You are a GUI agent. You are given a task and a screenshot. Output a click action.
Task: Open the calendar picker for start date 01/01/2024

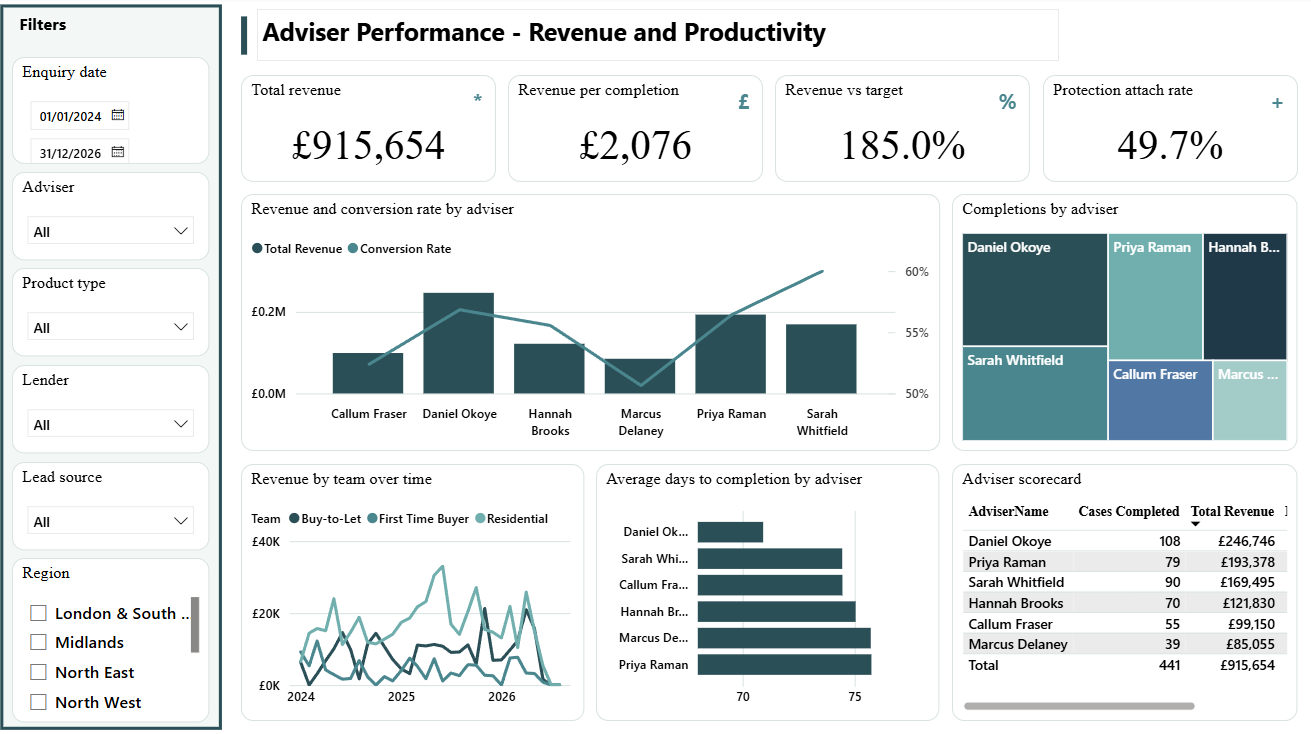tap(118, 116)
